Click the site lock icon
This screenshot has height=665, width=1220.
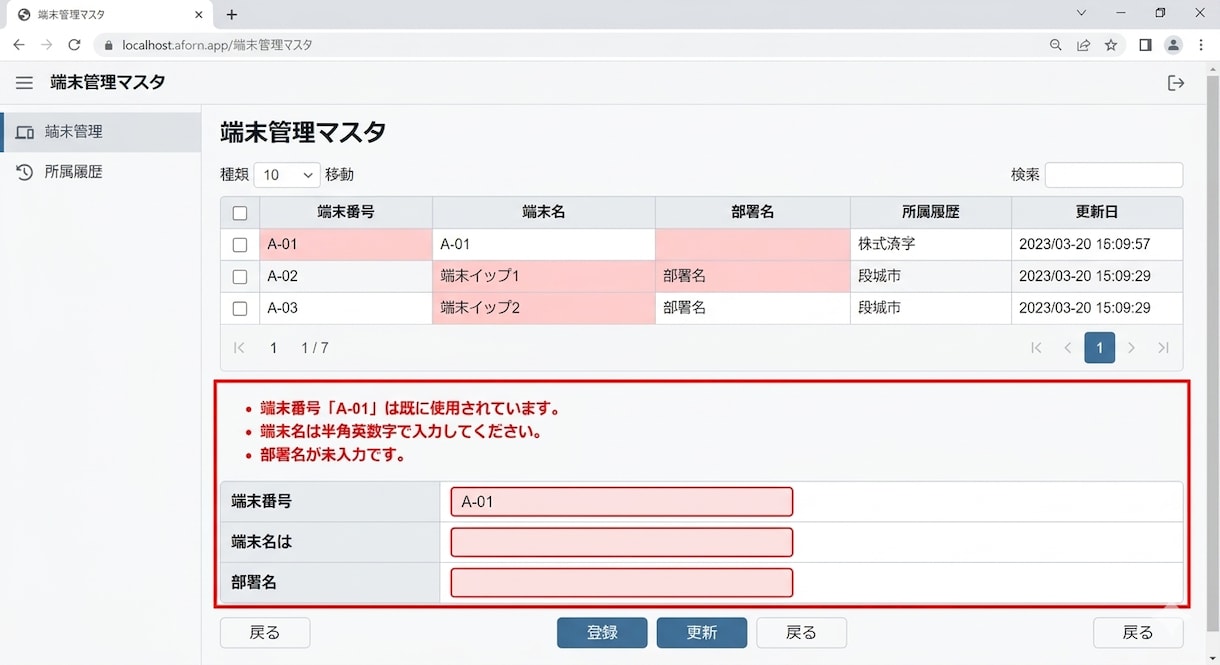pos(109,45)
